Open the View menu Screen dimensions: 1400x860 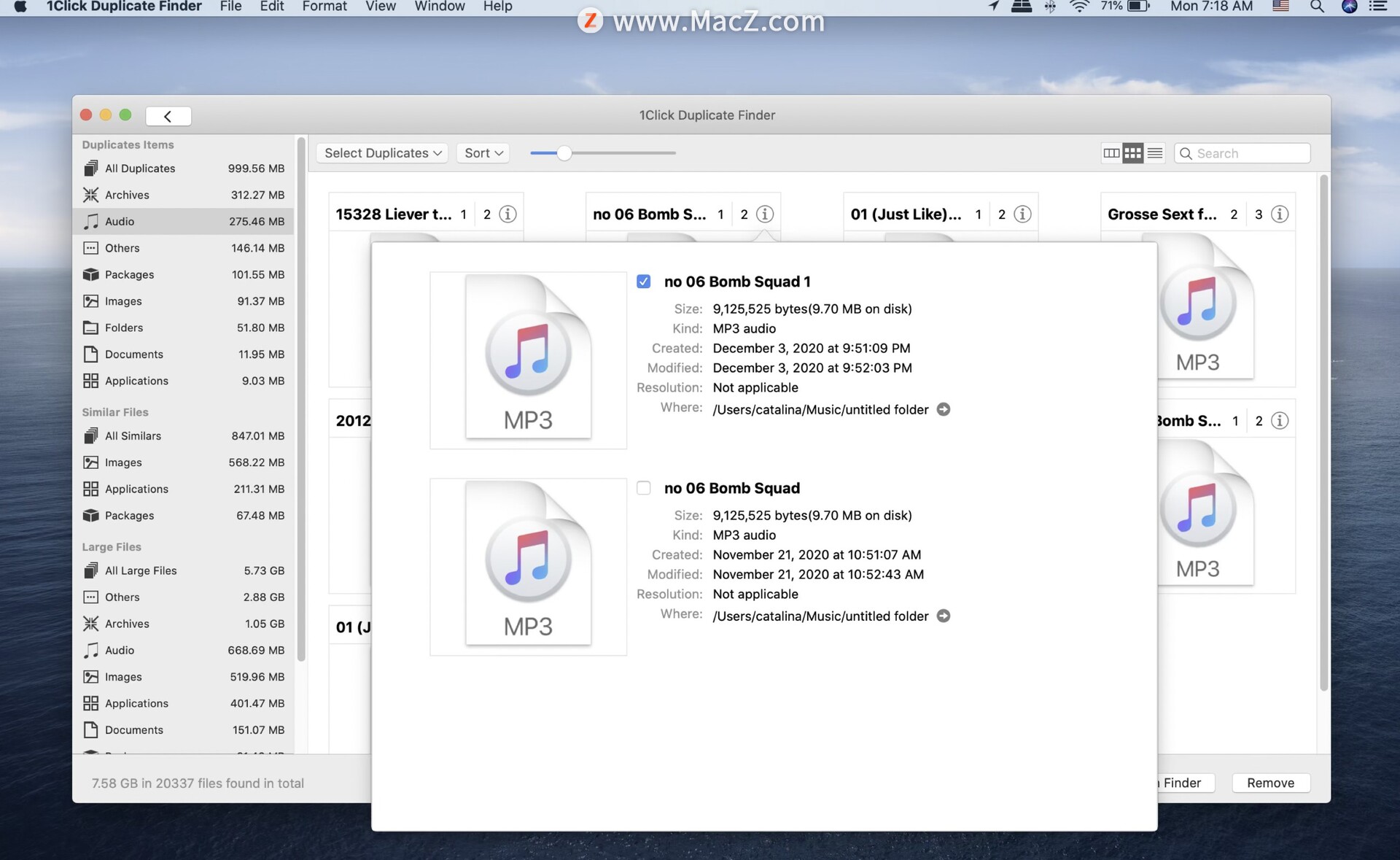pos(381,7)
